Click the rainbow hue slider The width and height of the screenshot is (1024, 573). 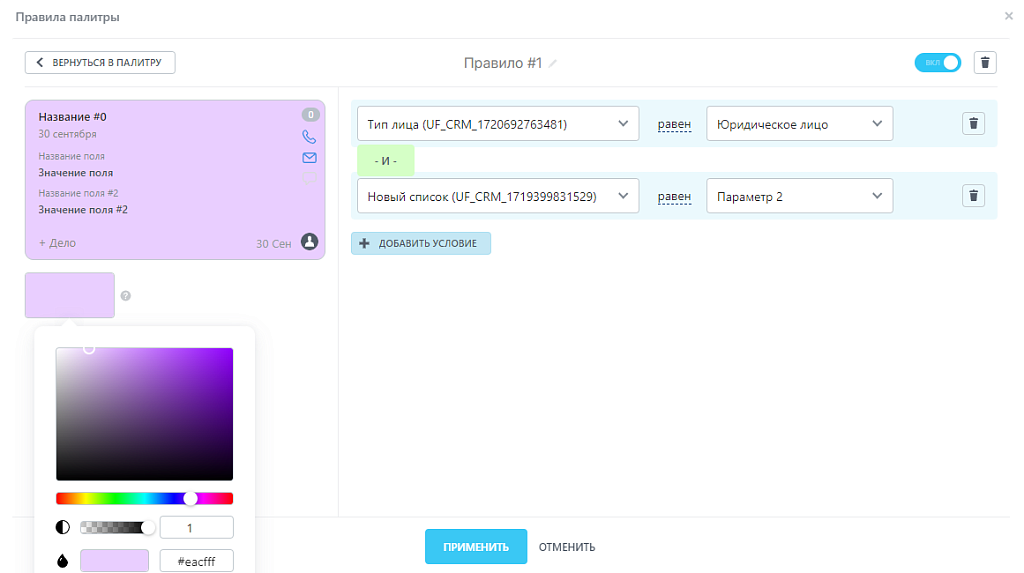(x=144, y=498)
